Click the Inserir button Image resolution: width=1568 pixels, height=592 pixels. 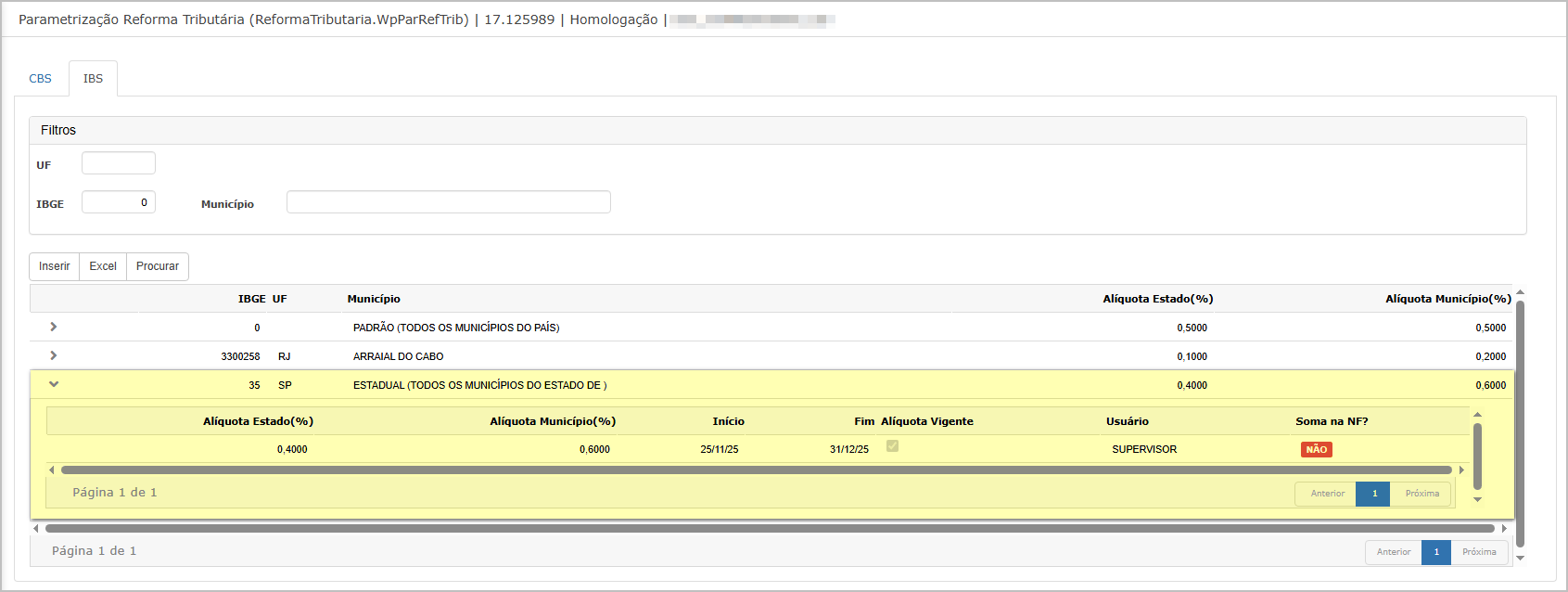tap(54, 266)
